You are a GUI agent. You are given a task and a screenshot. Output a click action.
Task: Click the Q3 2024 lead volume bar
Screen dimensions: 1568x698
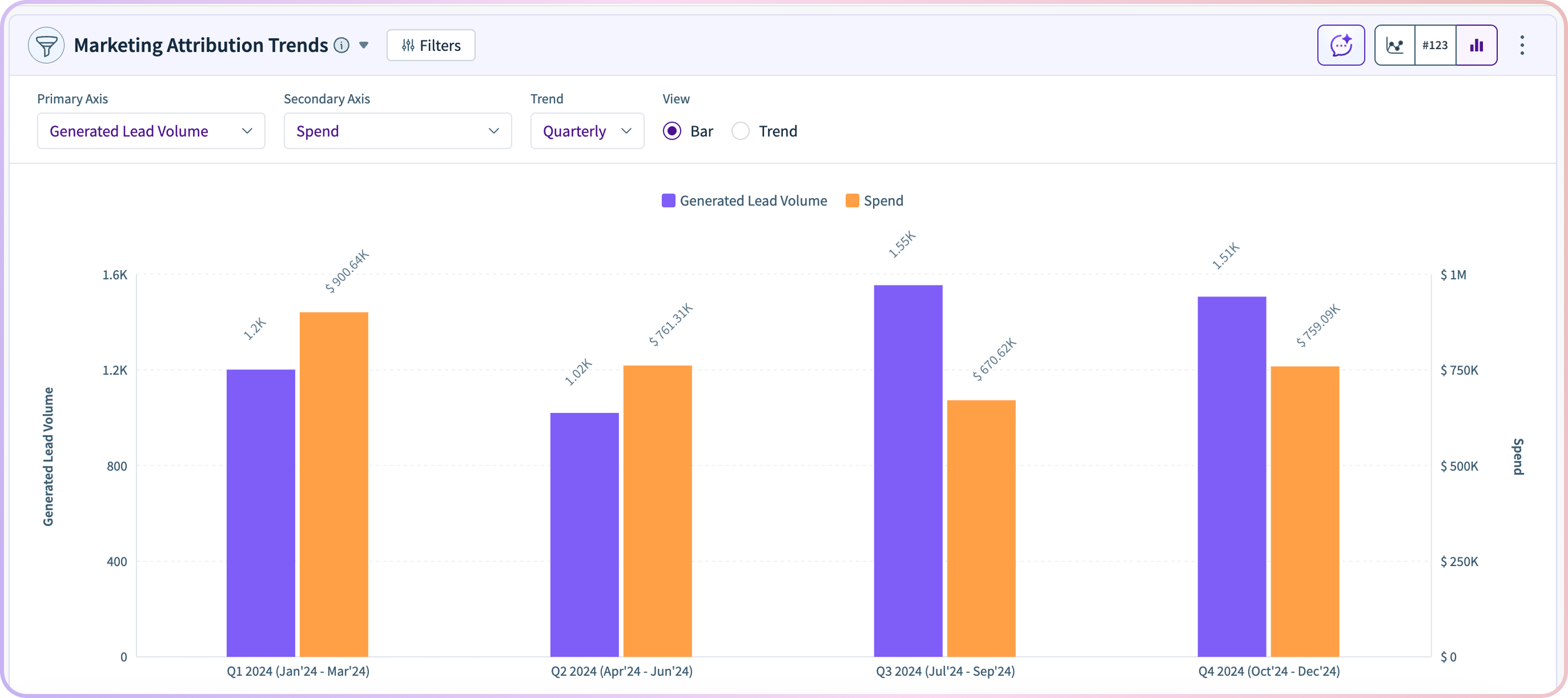click(x=908, y=470)
